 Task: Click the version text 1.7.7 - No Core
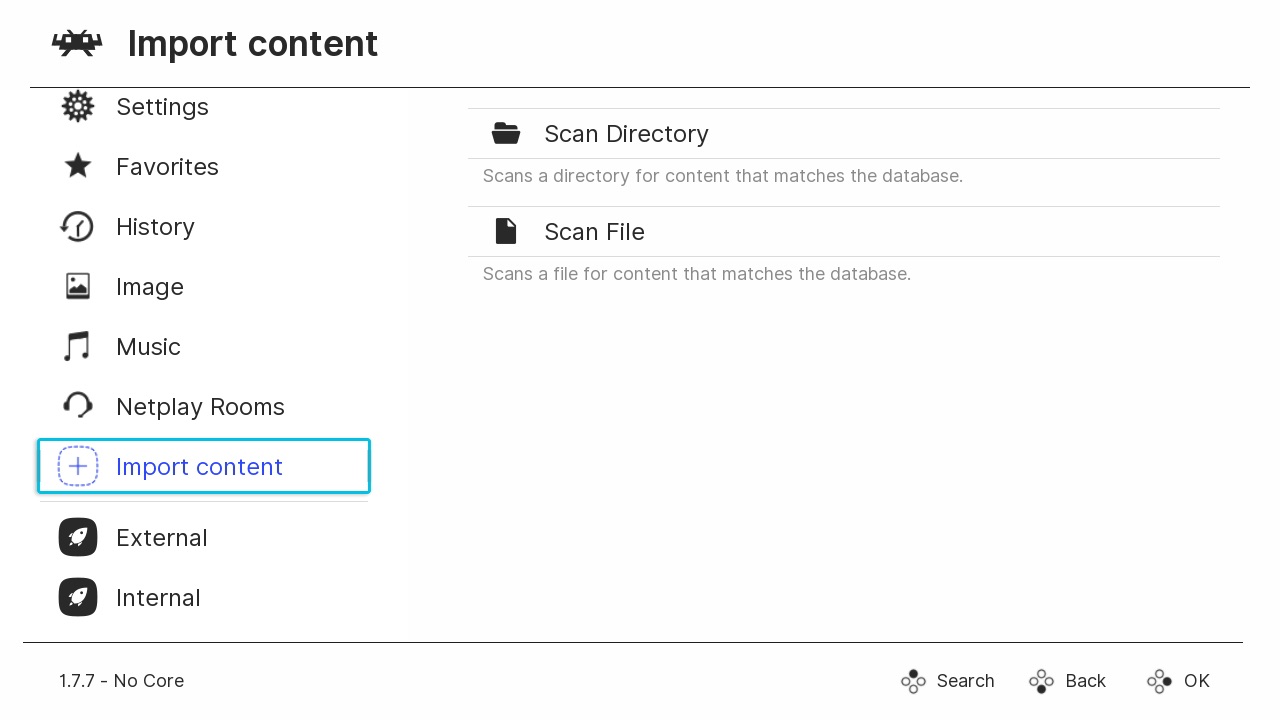click(x=121, y=681)
